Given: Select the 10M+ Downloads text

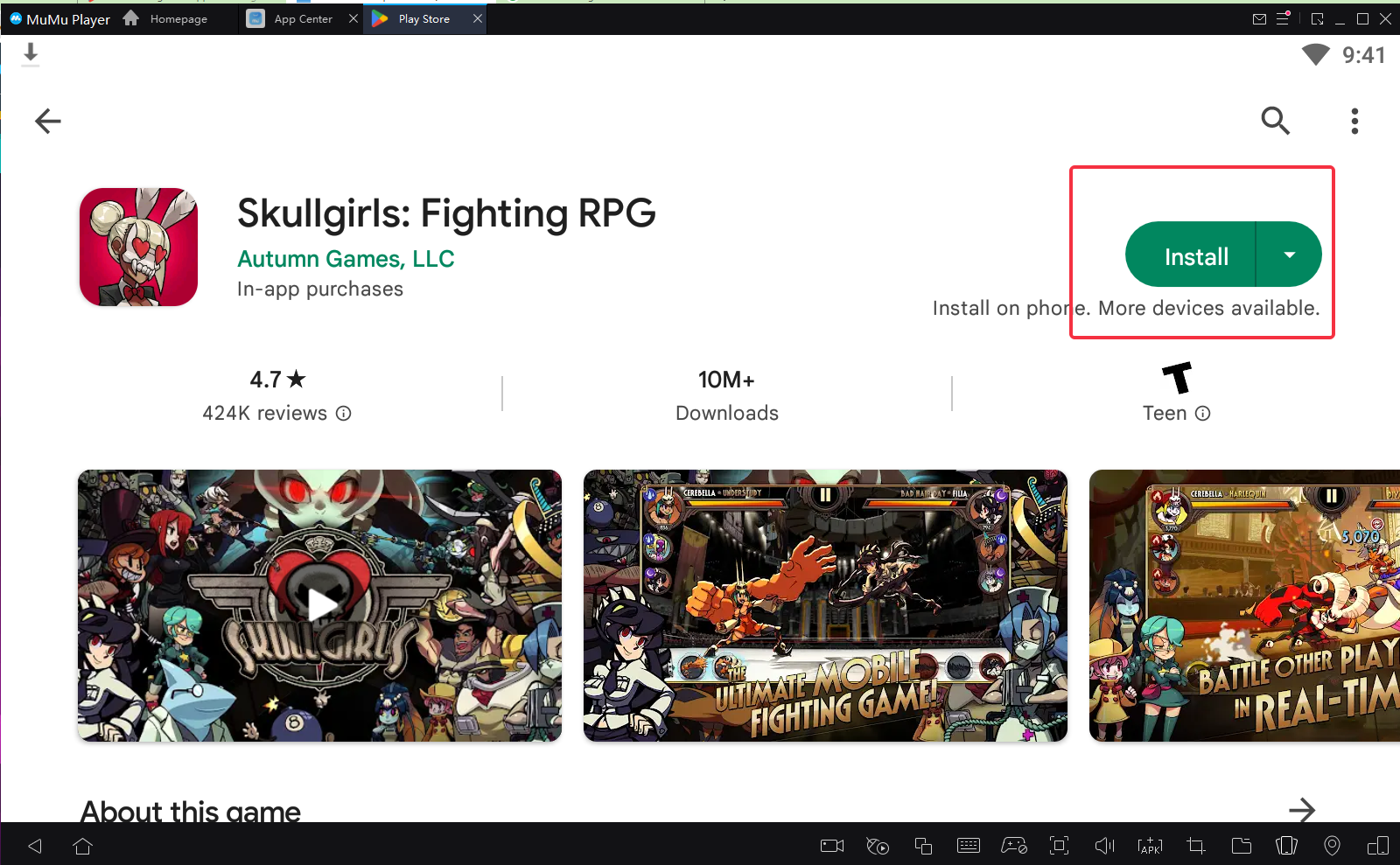Looking at the screenshot, I should click(726, 395).
